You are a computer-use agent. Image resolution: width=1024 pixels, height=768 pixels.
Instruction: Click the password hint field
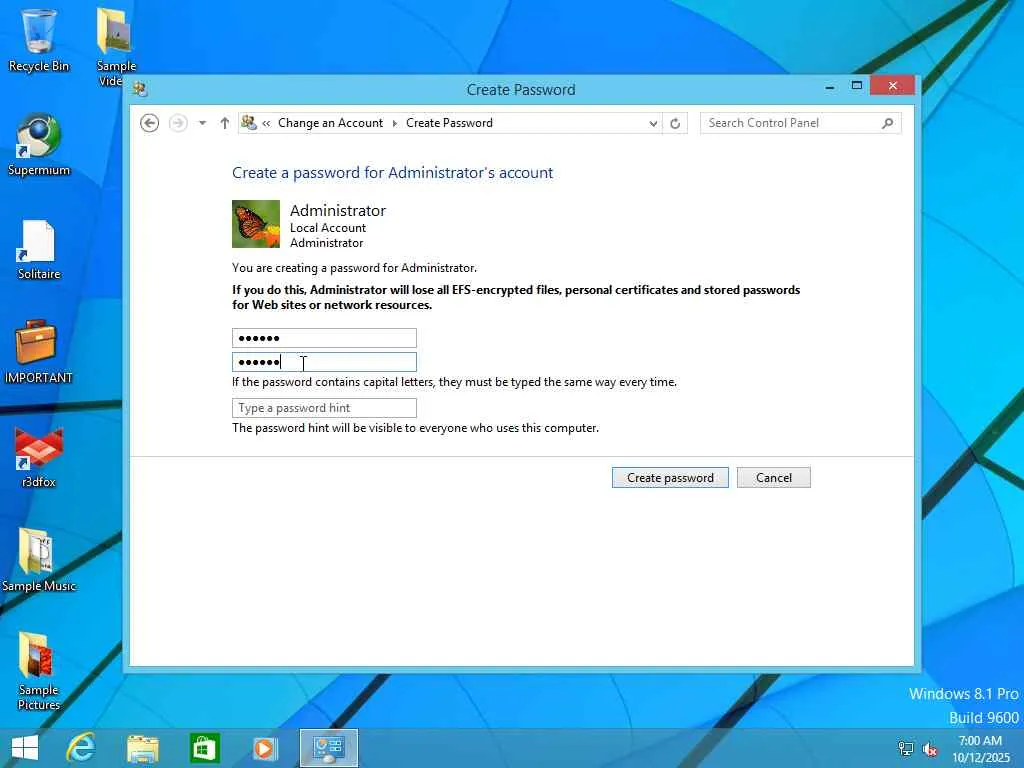tap(324, 408)
